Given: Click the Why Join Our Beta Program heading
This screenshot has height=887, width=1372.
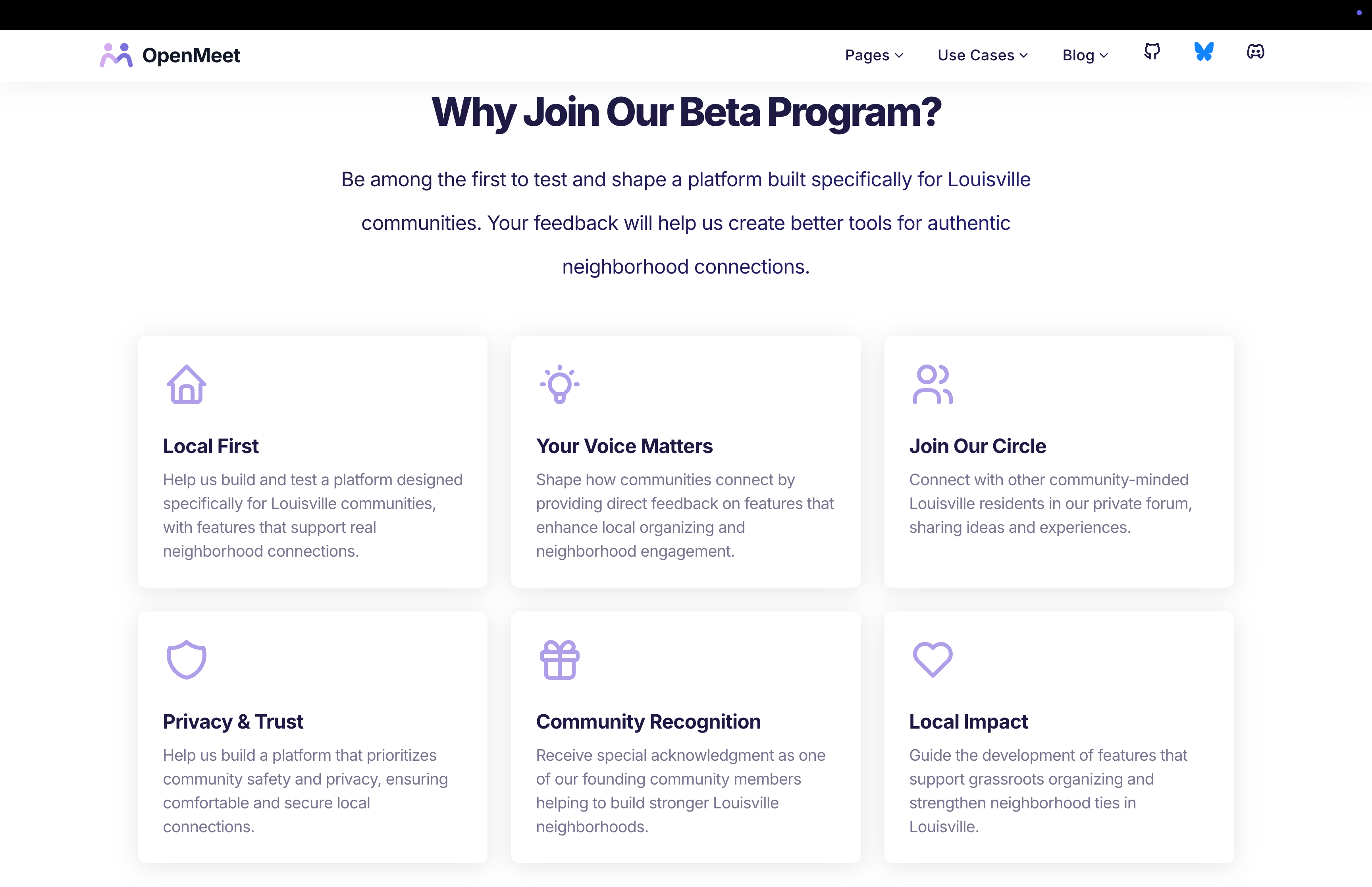Looking at the screenshot, I should tap(686, 112).
